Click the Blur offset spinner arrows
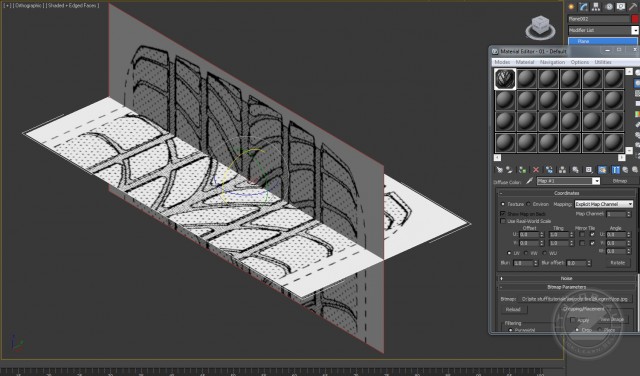Viewport: 640px width, 376px height. [x=589, y=263]
